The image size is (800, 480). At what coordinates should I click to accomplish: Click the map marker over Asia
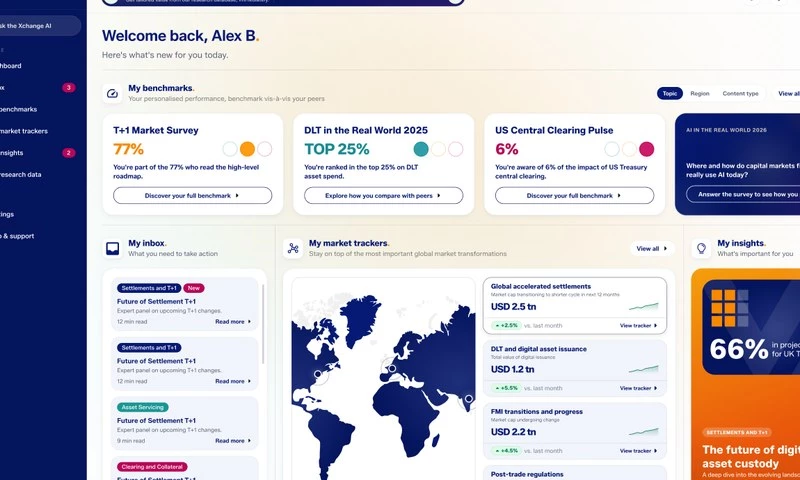(x=469, y=398)
